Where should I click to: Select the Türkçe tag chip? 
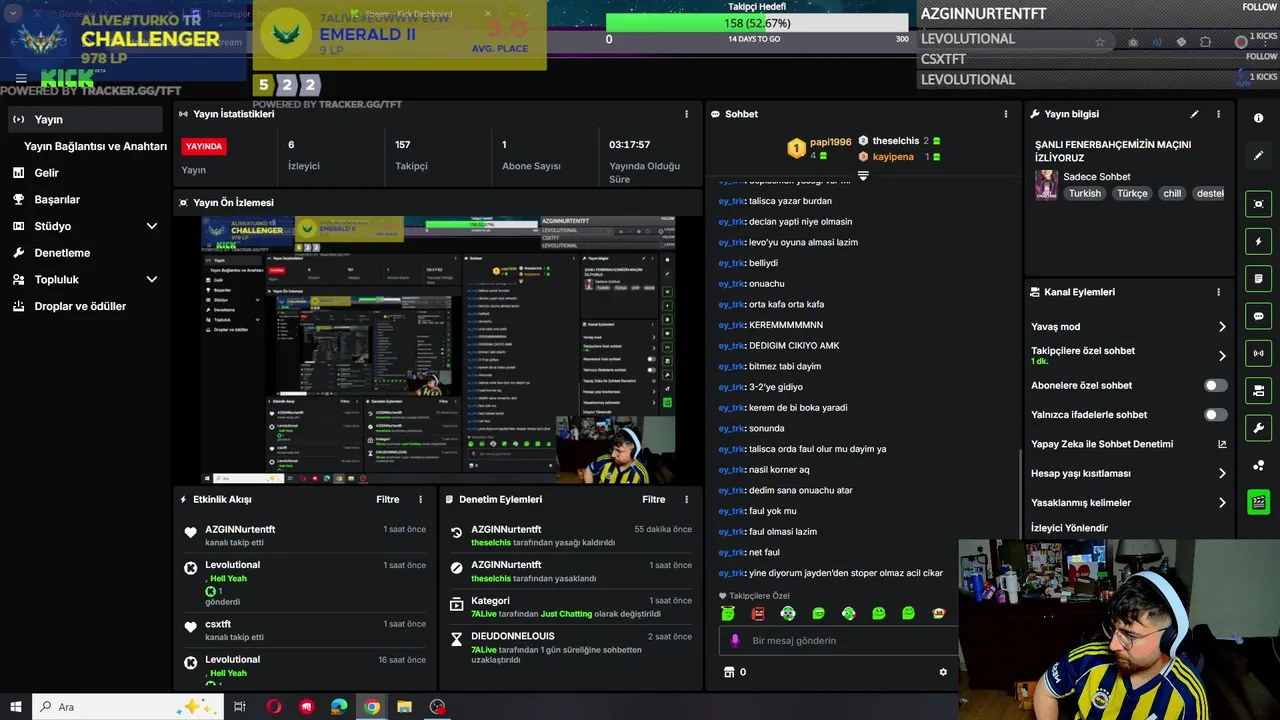pos(1132,193)
